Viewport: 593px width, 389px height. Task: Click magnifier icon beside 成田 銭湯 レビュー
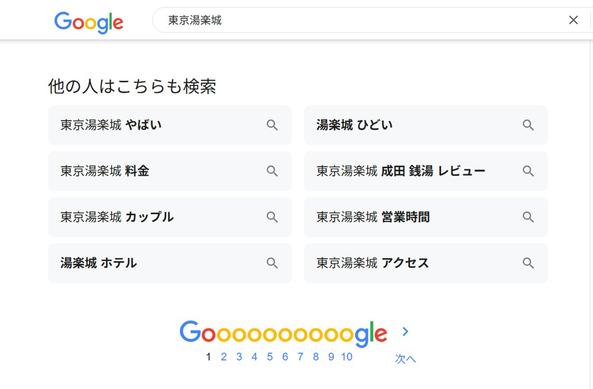click(528, 171)
